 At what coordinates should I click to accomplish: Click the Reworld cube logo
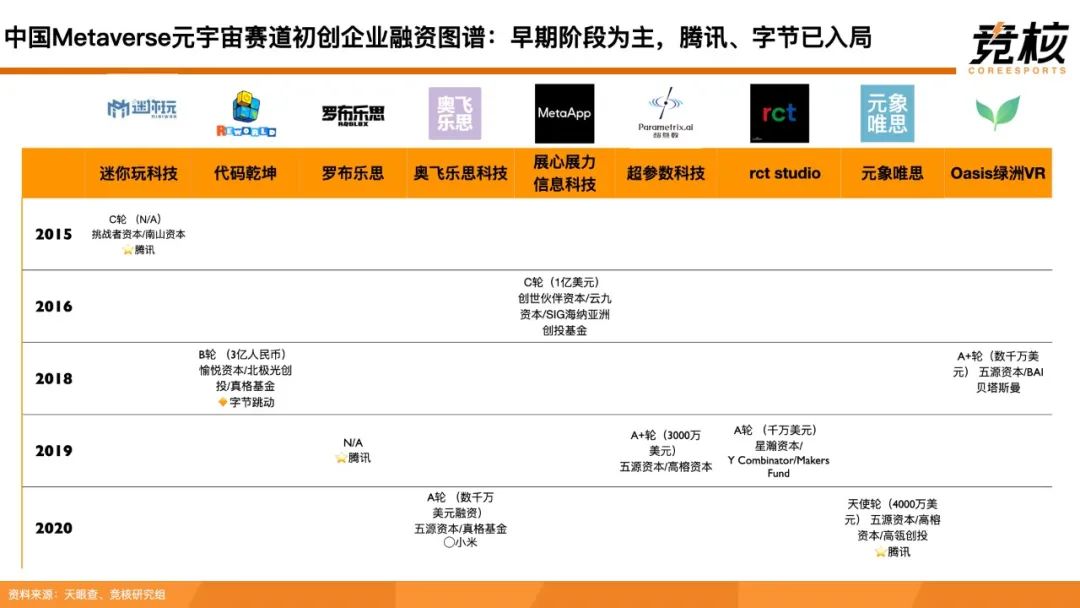click(246, 113)
